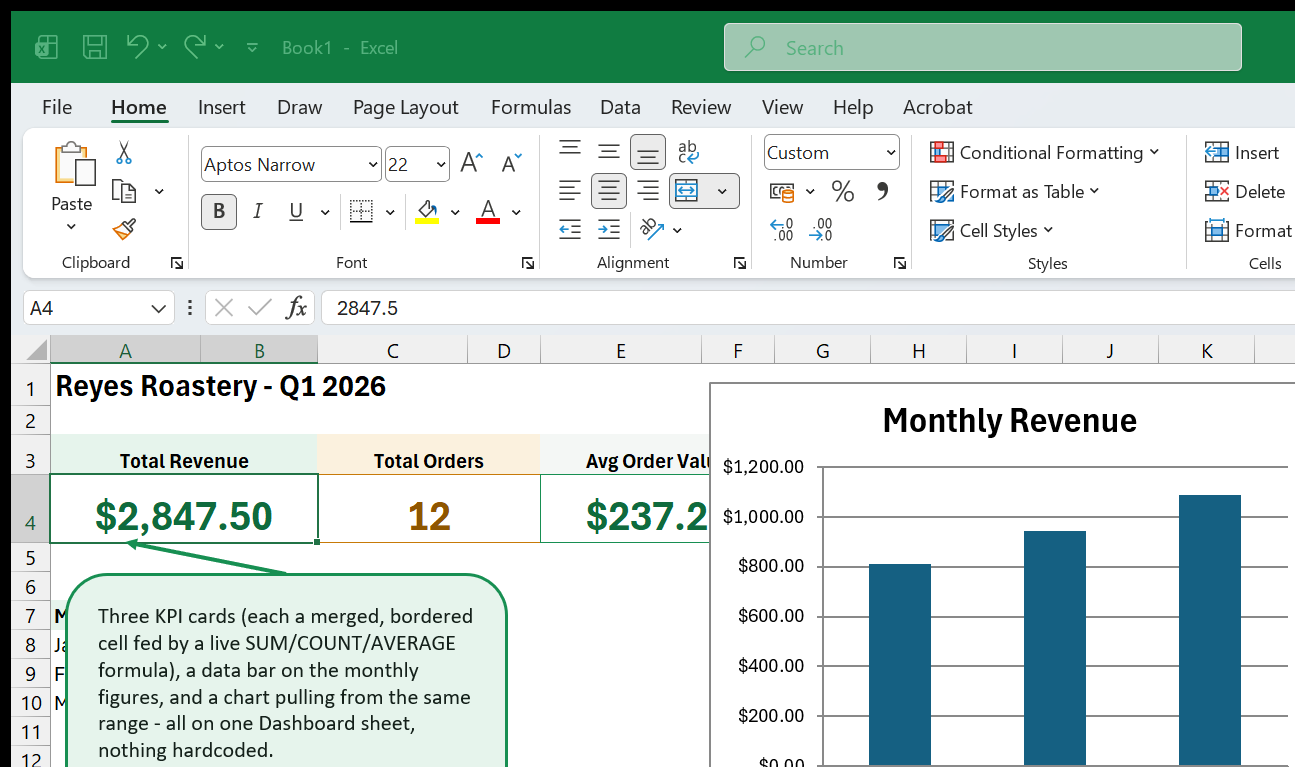Open the font name dropdown Aptos Narrow

pyautogui.click(x=374, y=164)
